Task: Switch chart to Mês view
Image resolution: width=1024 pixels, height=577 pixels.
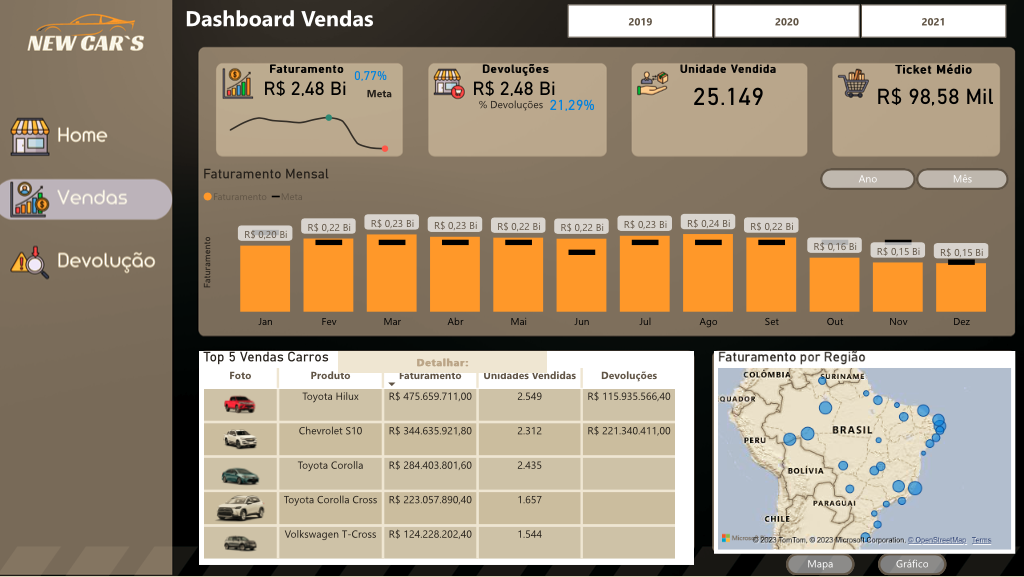Action: (x=962, y=179)
